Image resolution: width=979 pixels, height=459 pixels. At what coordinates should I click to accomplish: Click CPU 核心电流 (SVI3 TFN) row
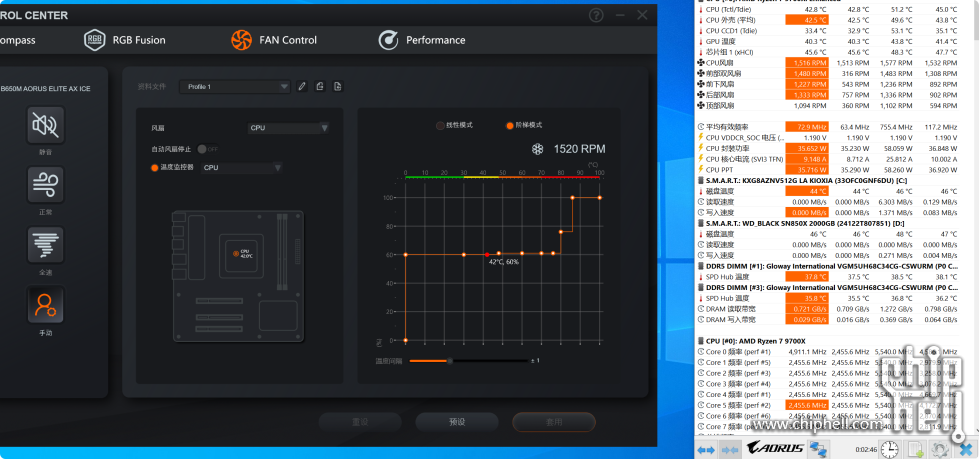827,159
